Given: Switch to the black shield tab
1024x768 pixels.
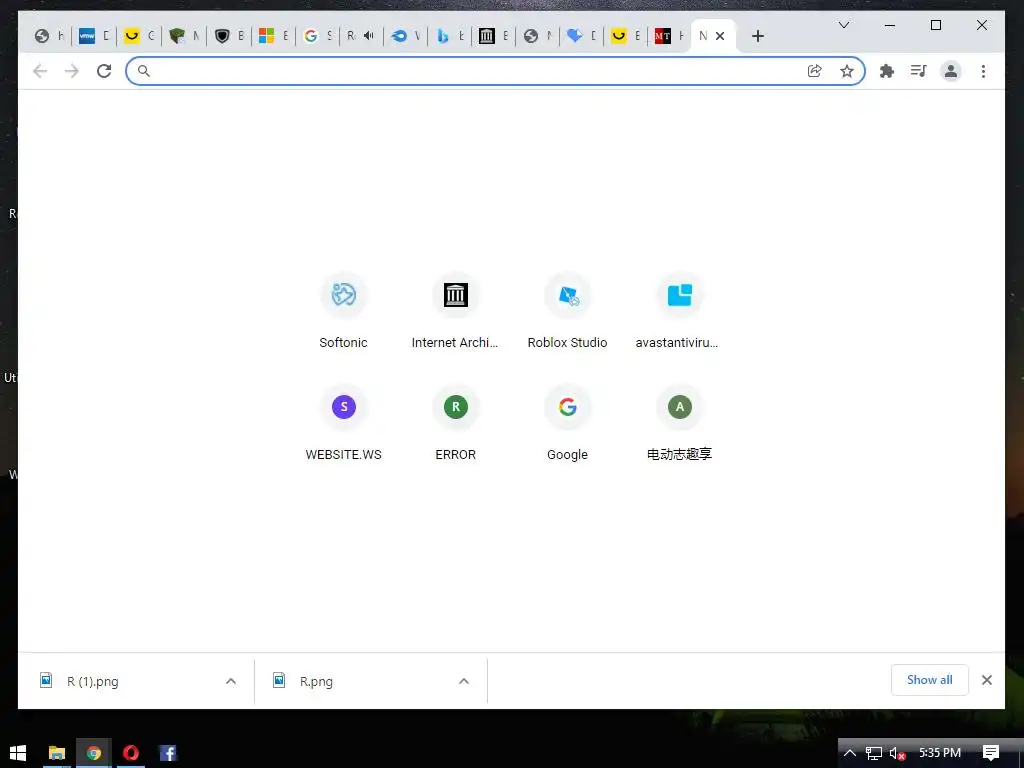Looking at the screenshot, I should coord(229,36).
